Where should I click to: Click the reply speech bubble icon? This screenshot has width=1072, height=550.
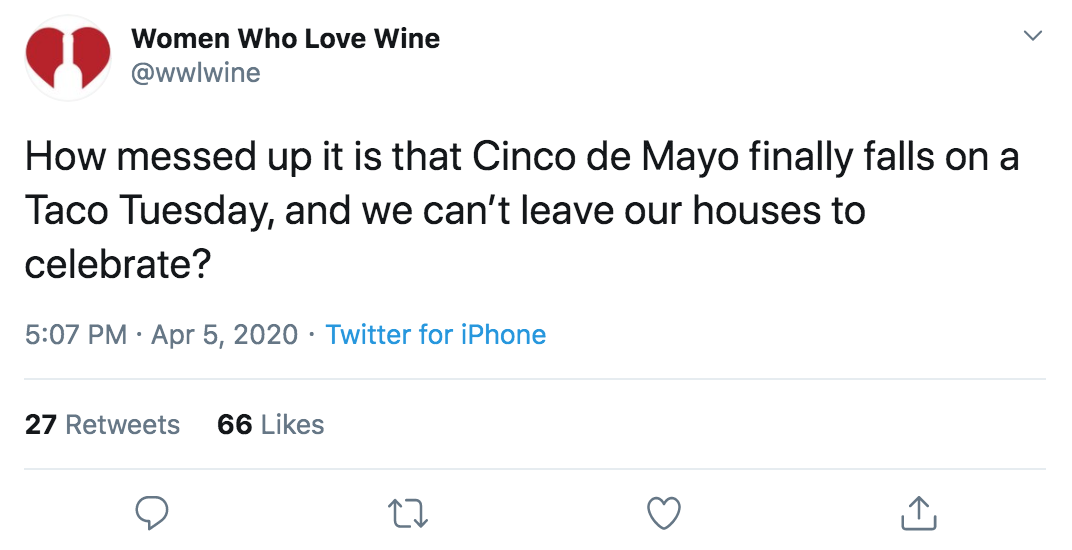pos(152,513)
